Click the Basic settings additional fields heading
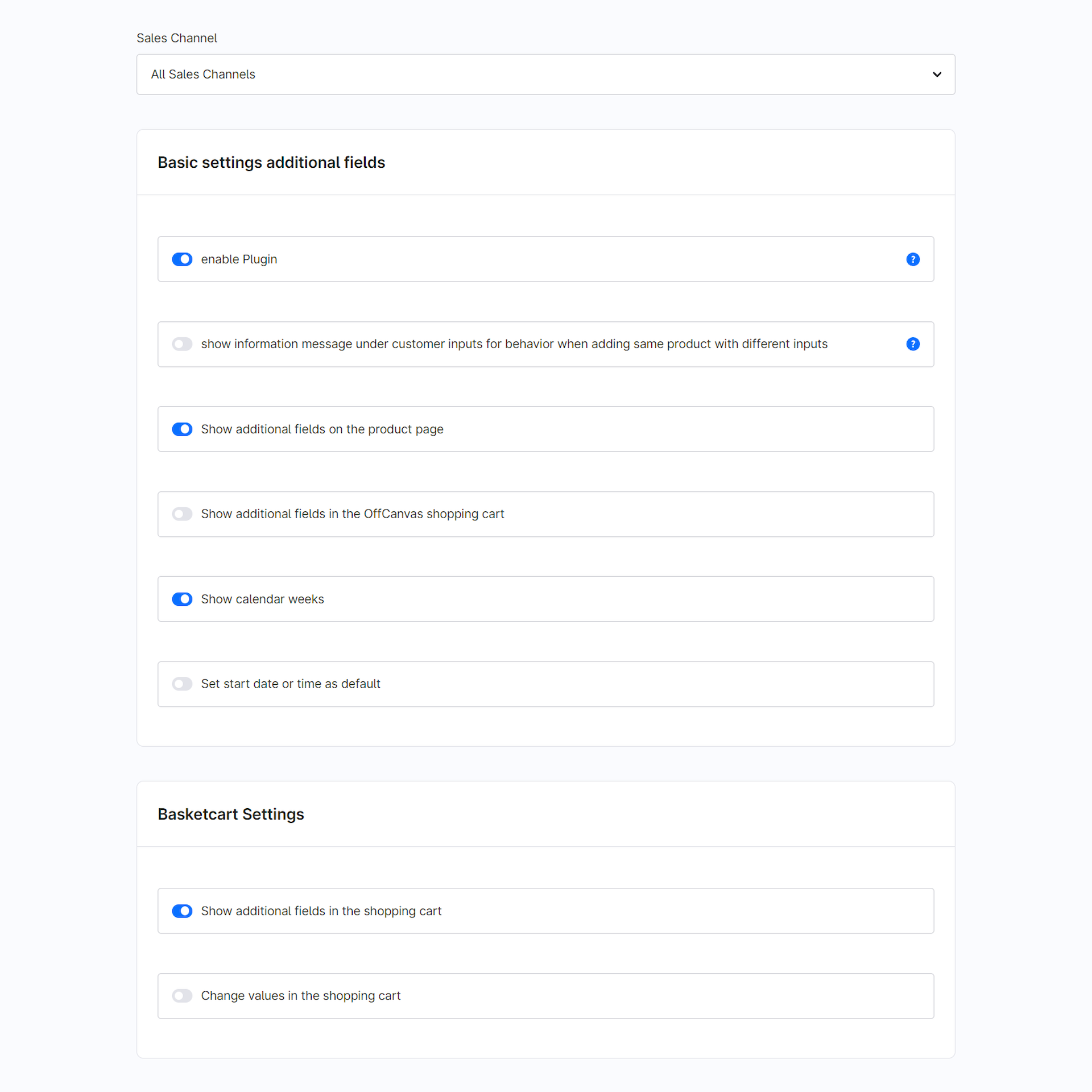Image resolution: width=1092 pixels, height=1092 pixels. point(271,163)
